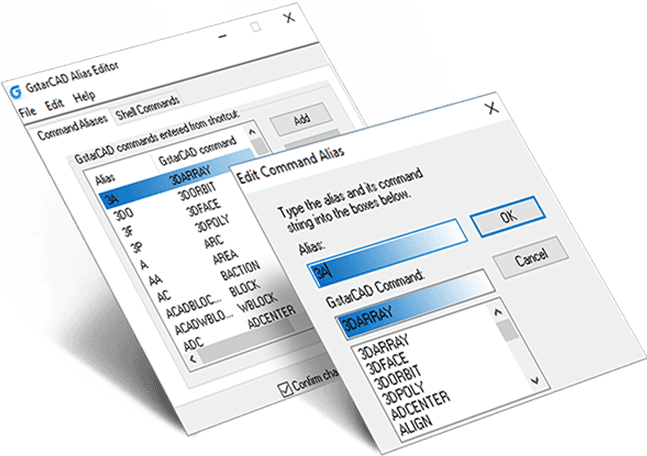Click the Alias column header

[105, 179]
